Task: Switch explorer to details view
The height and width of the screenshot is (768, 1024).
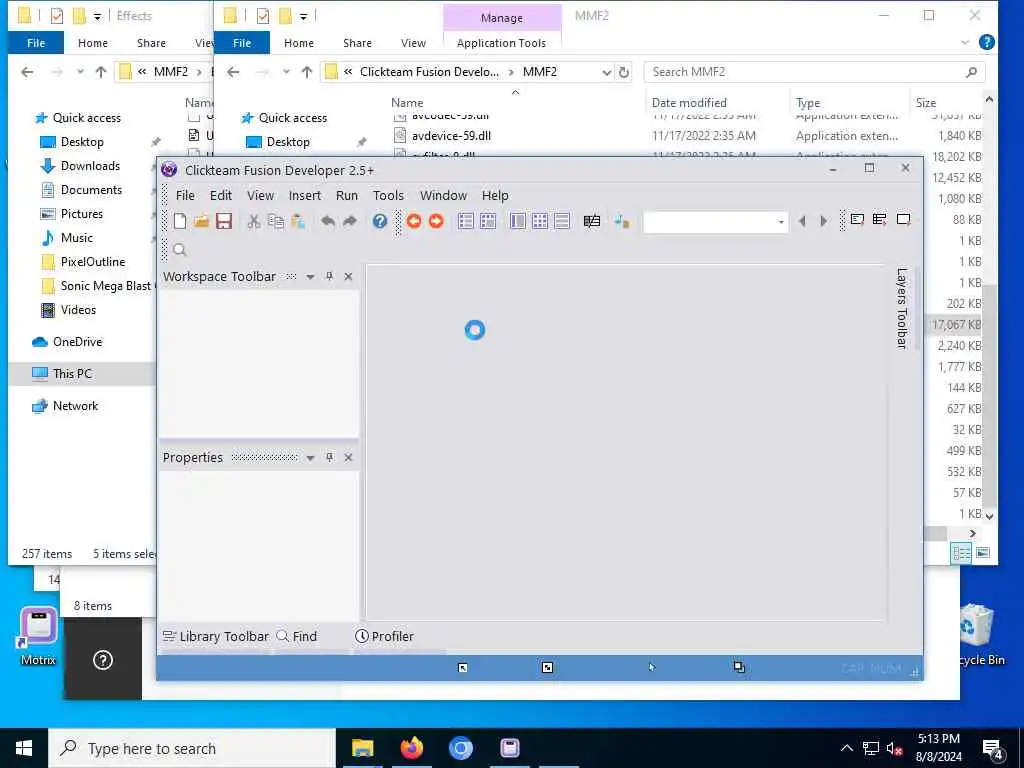Action: [x=961, y=552]
